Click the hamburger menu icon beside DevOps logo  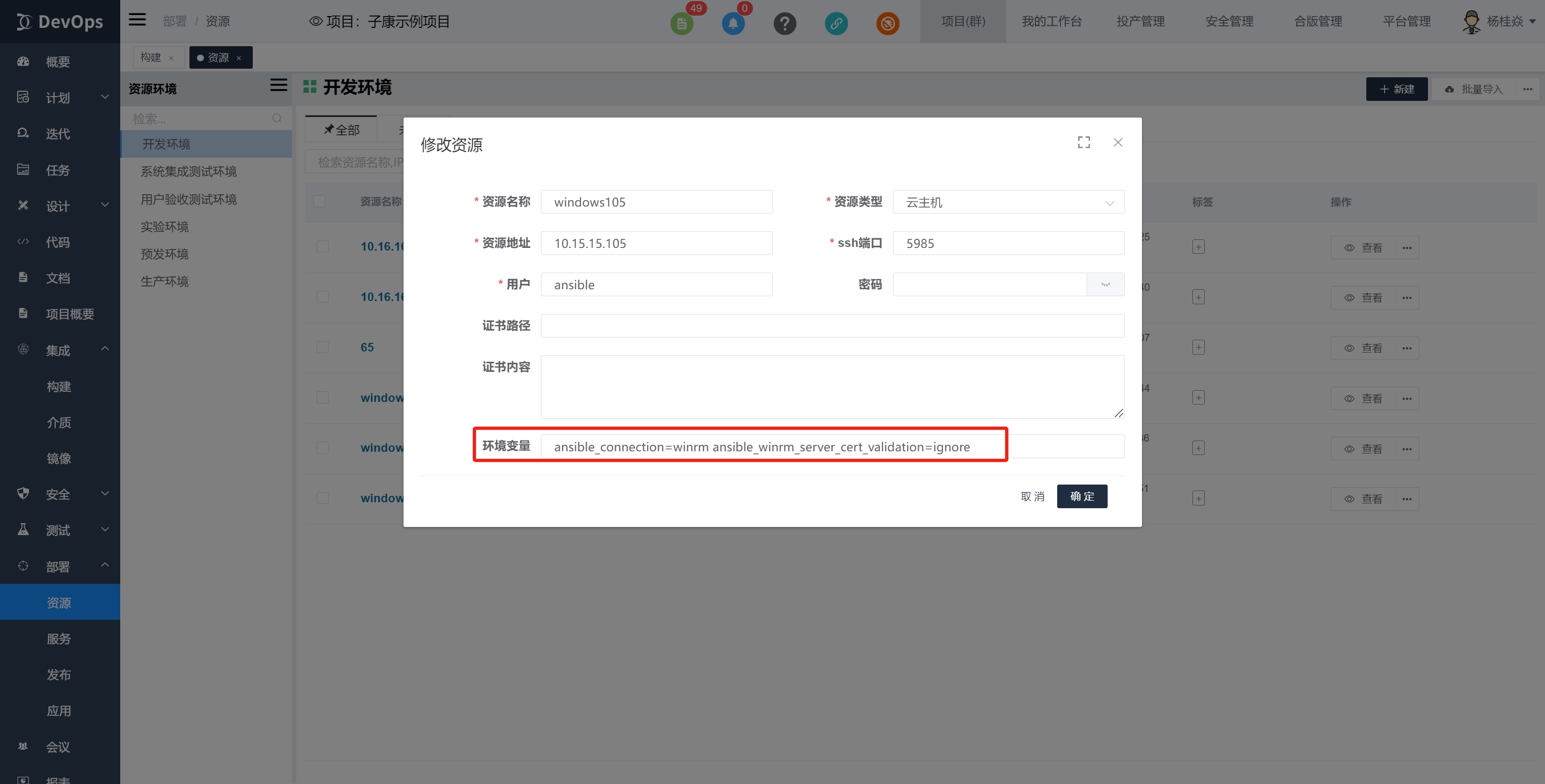(x=137, y=20)
